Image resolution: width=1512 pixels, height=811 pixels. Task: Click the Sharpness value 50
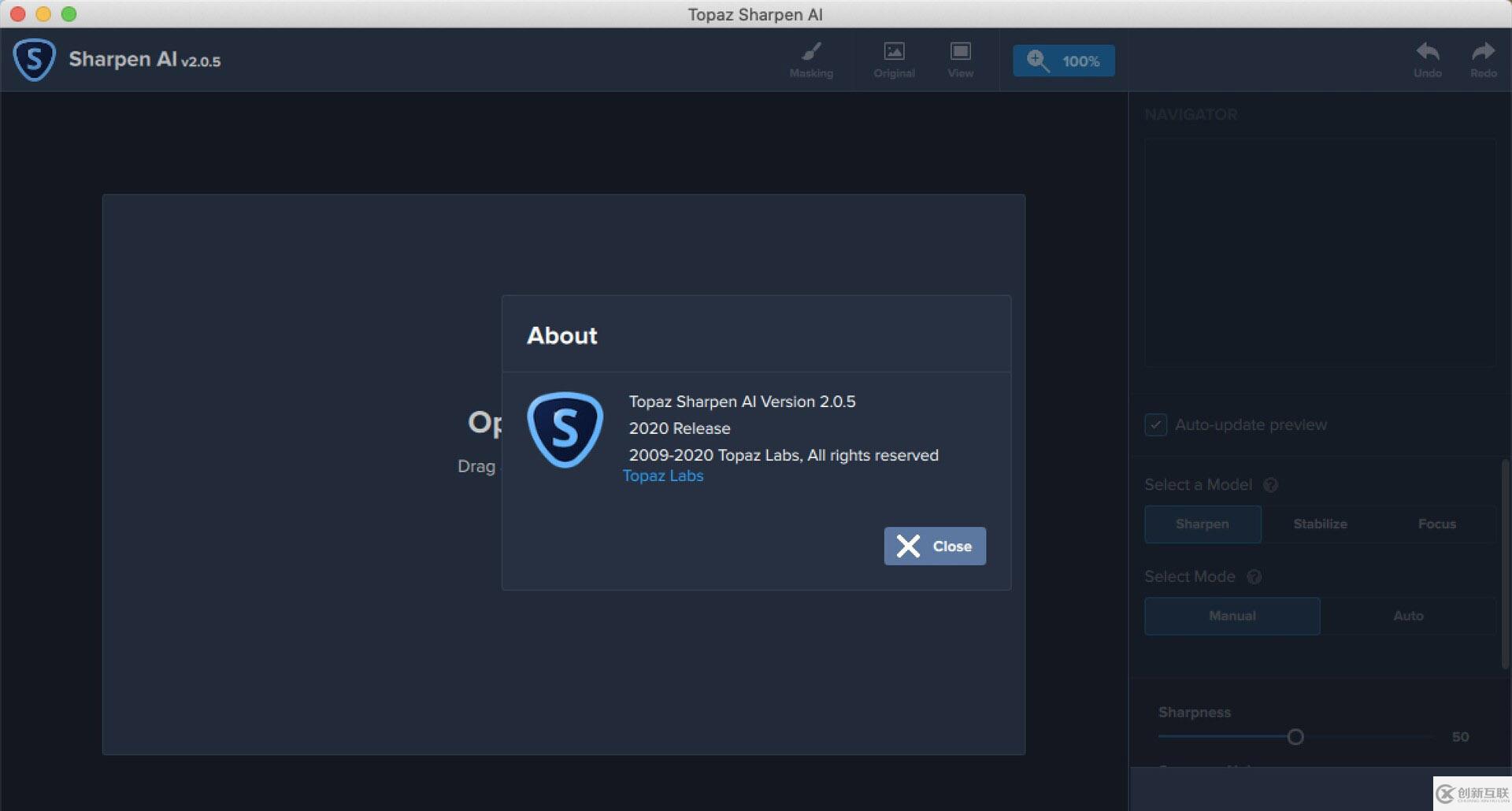(x=1460, y=737)
